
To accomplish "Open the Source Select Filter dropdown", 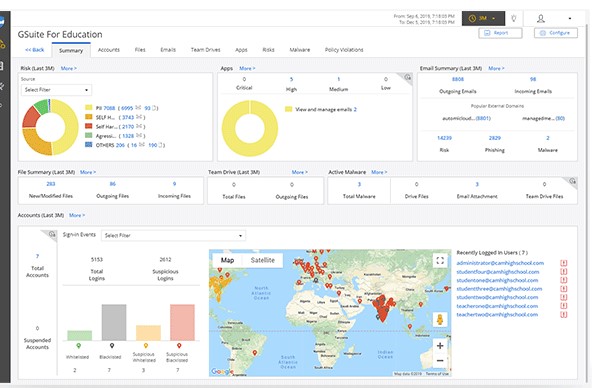I will click(x=56, y=90).
